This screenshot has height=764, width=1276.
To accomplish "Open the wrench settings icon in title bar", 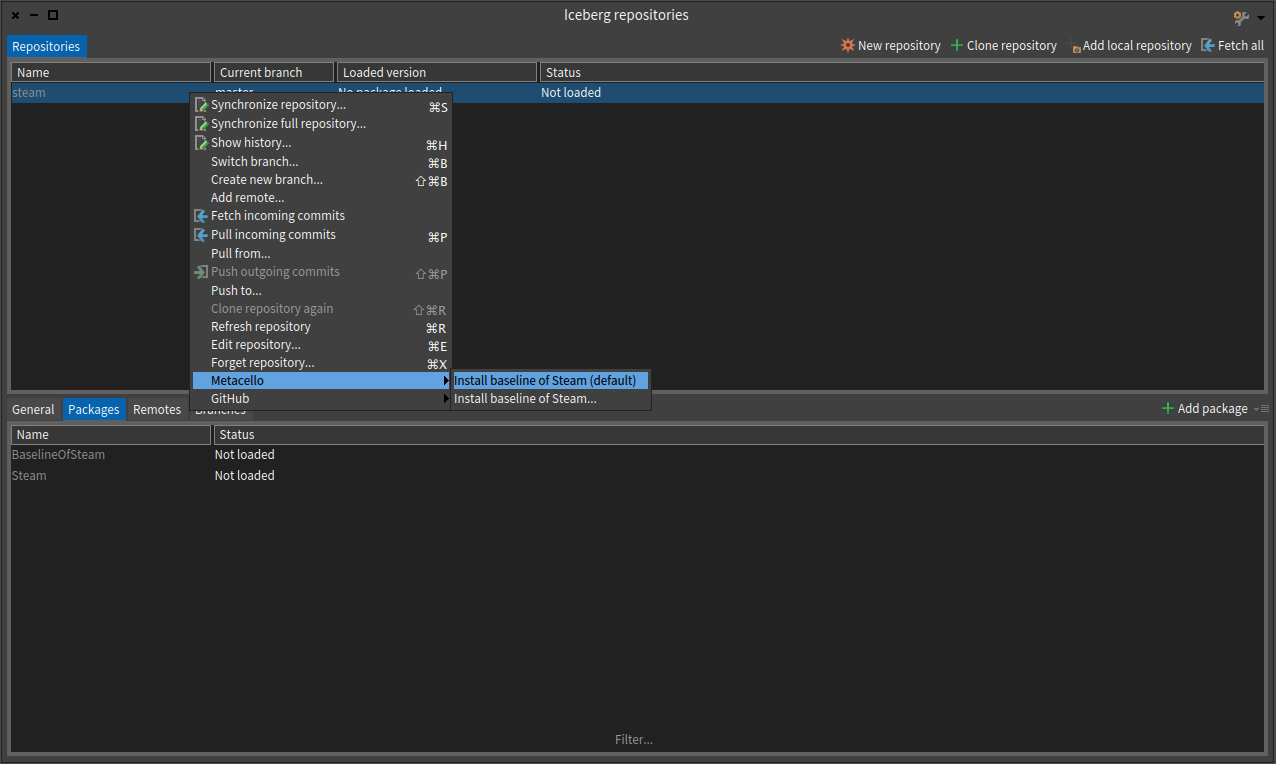I will (x=1241, y=17).
